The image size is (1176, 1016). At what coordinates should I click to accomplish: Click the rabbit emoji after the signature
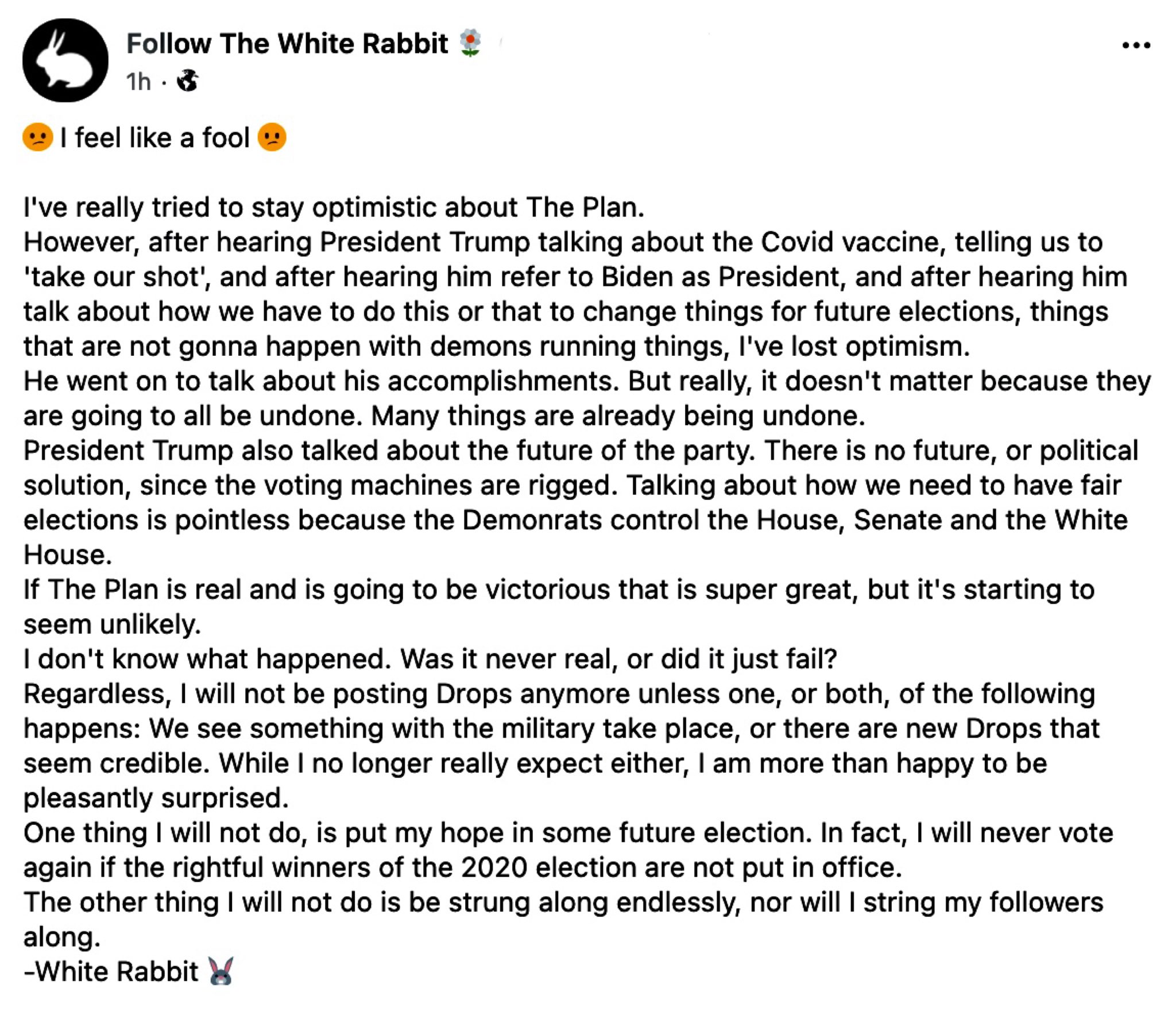(220, 971)
